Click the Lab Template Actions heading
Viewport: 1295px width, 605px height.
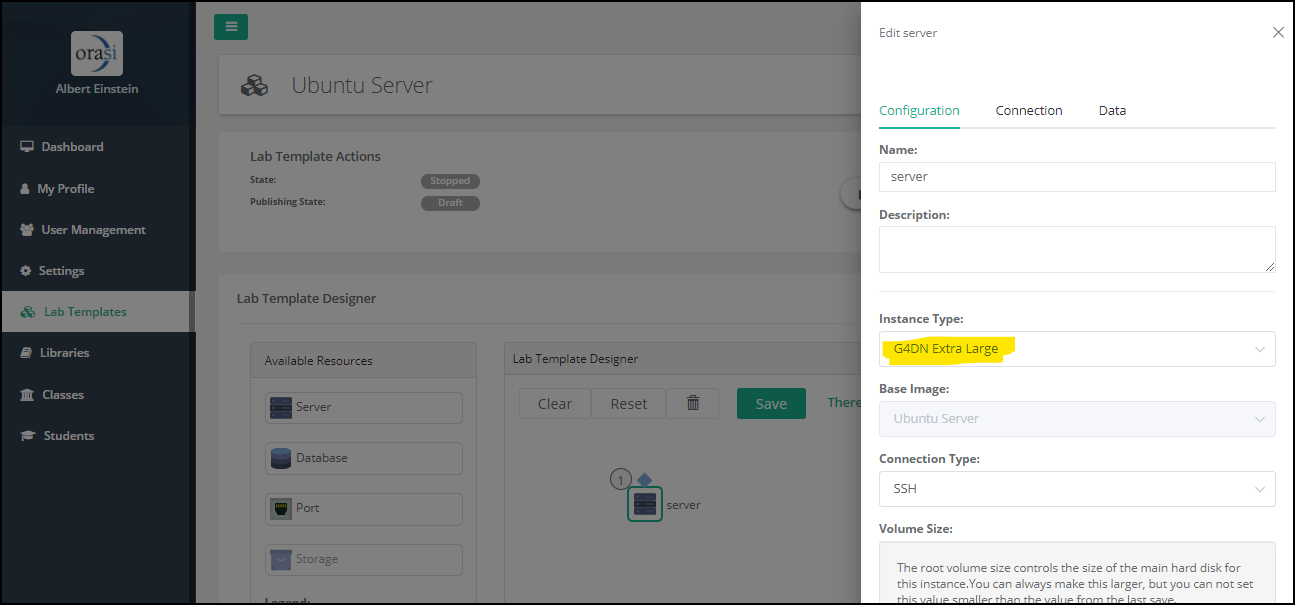tap(315, 157)
